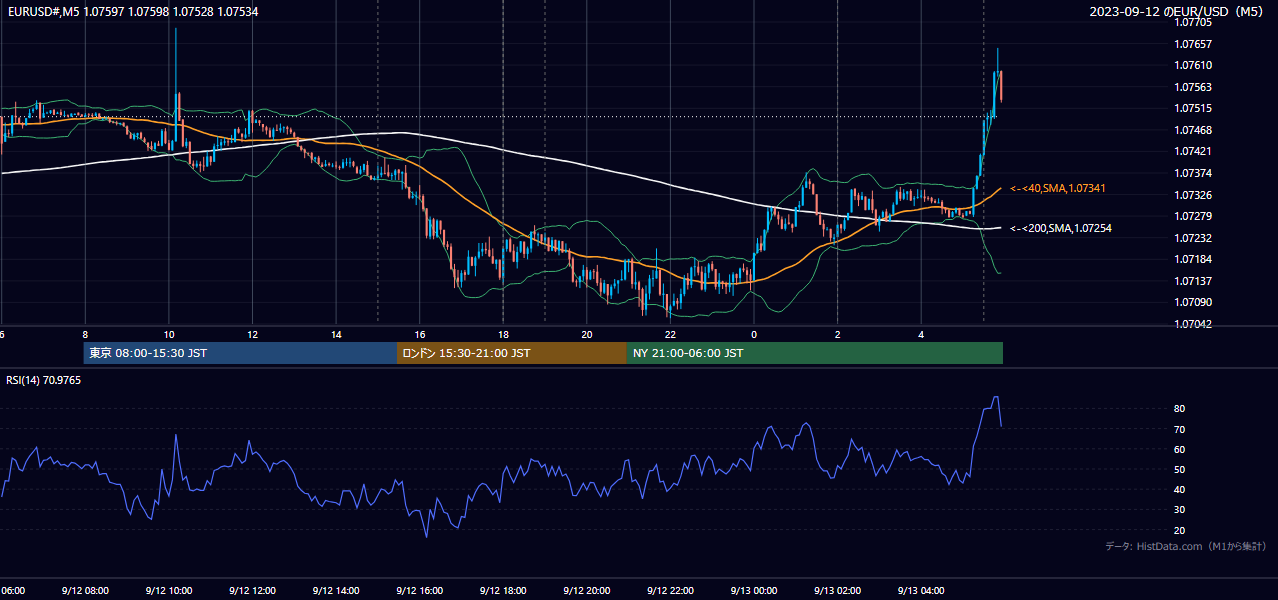The image size is (1278, 600).
Task: Click the 9/12 12:00 time axis label
Action: pyautogui.click(x=252, y=591)
